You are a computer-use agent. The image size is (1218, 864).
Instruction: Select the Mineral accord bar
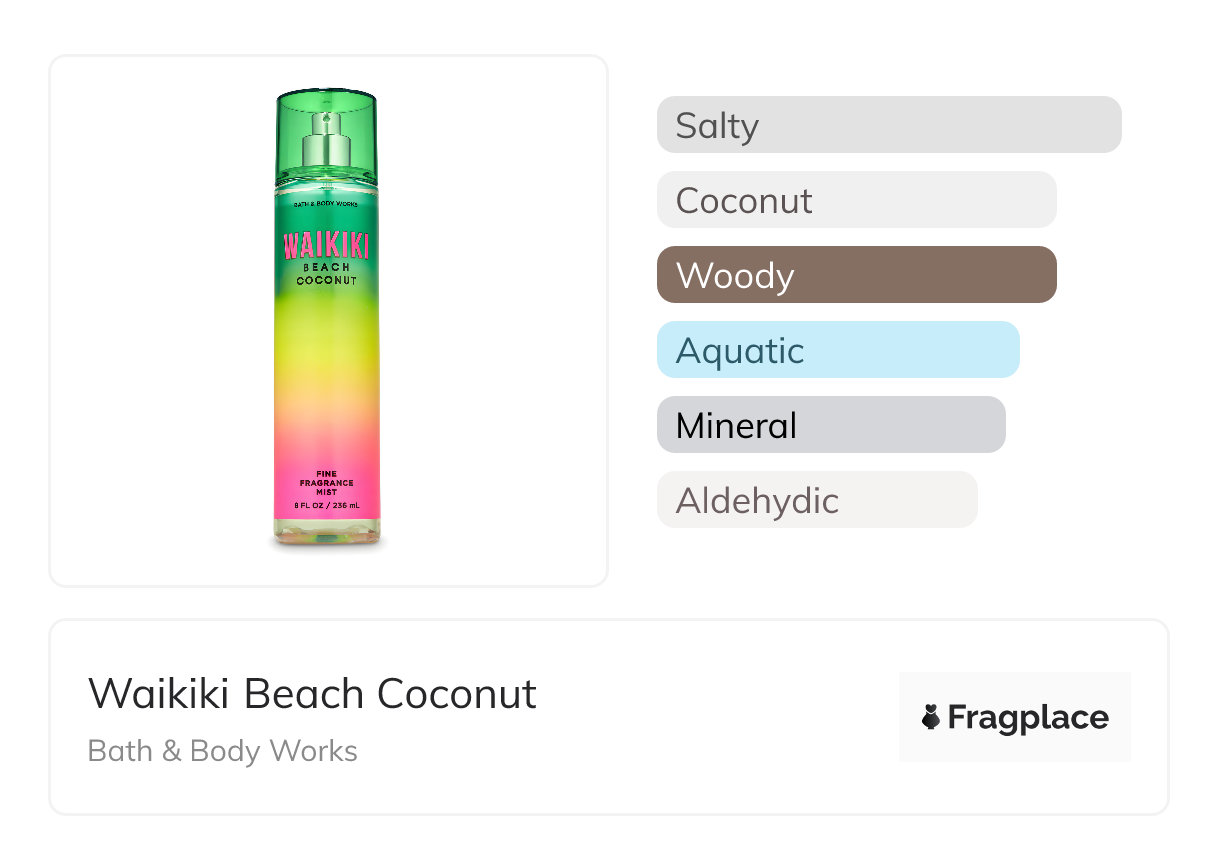pyautogui.click(x=830, y=425)
